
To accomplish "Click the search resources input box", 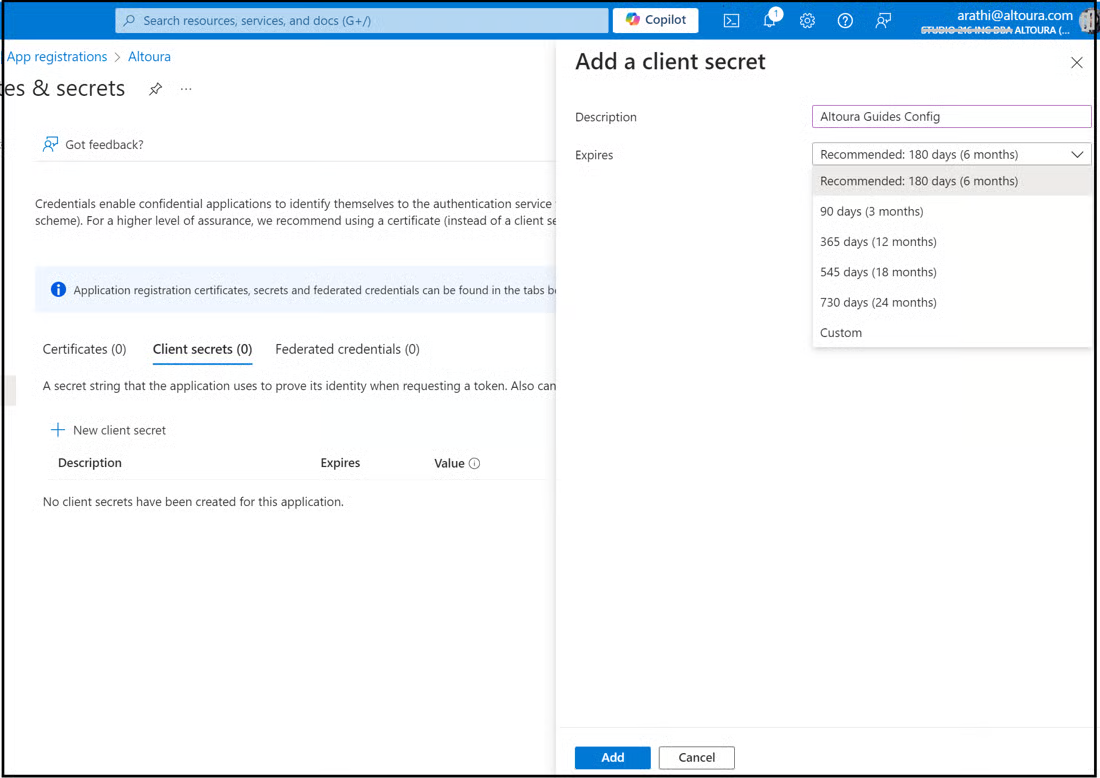I will (x=362, y=20).
